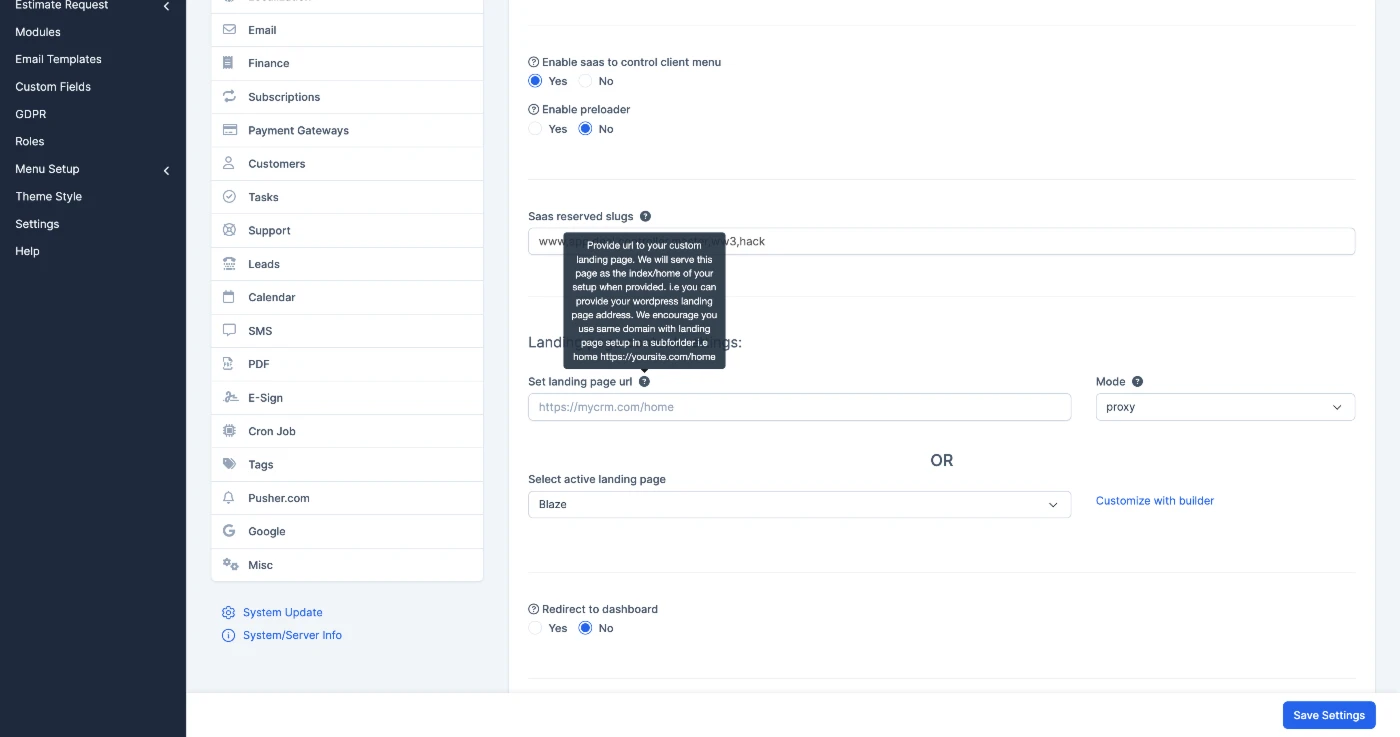
Task: Open the E-Sign settings tab
Action: tap(347, 398)
